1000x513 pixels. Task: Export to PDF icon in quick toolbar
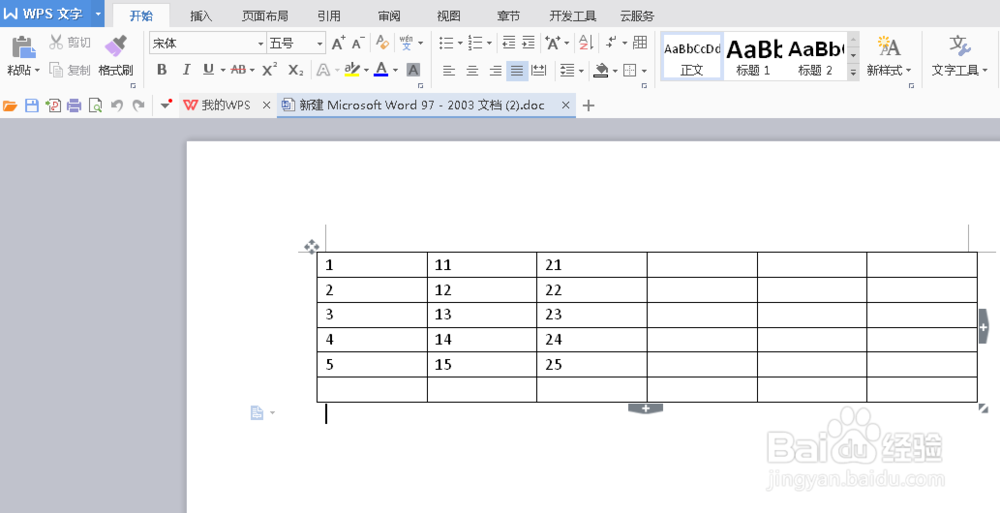tap(53, 106)
